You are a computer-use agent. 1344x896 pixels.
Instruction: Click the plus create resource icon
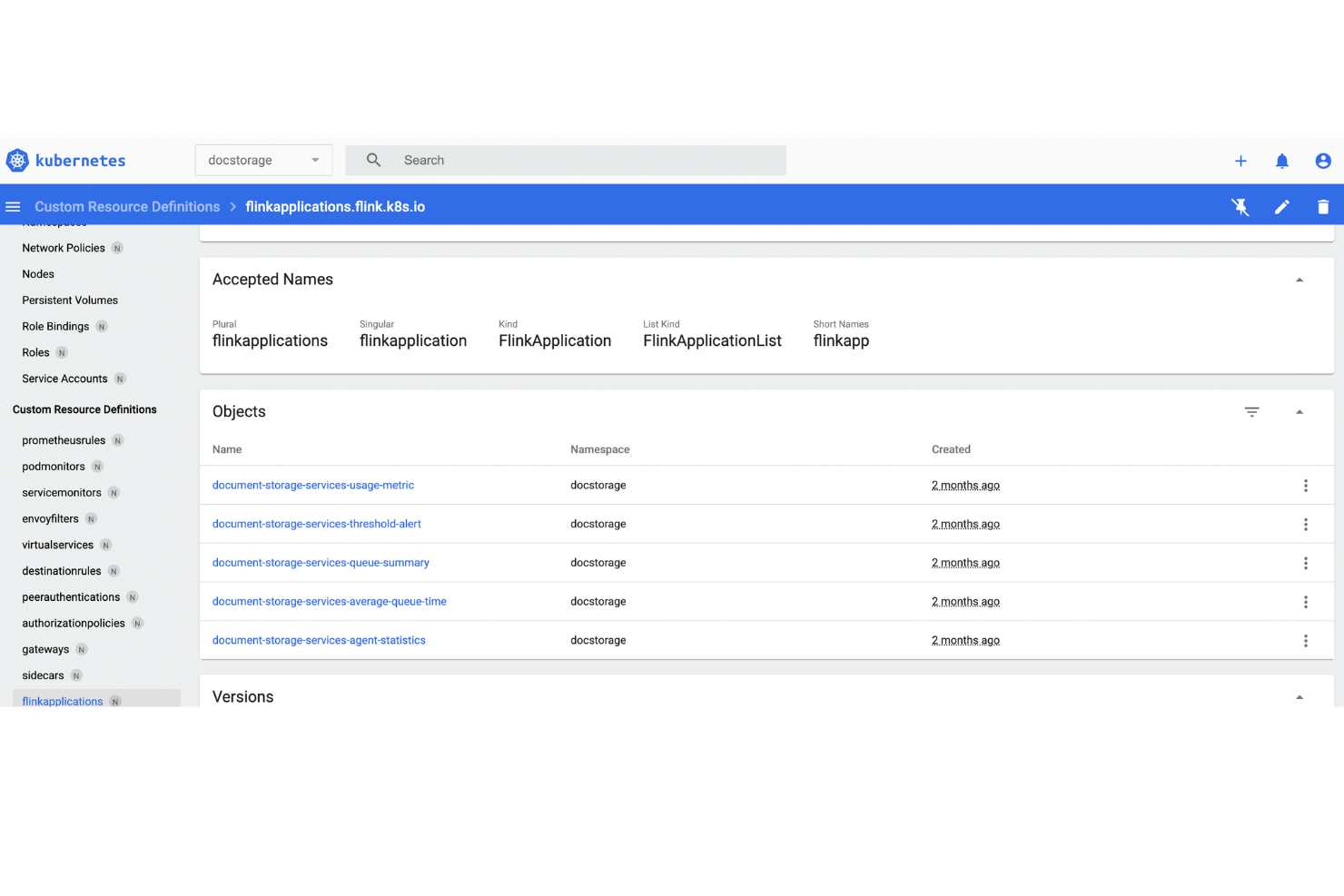point(1240,161)
